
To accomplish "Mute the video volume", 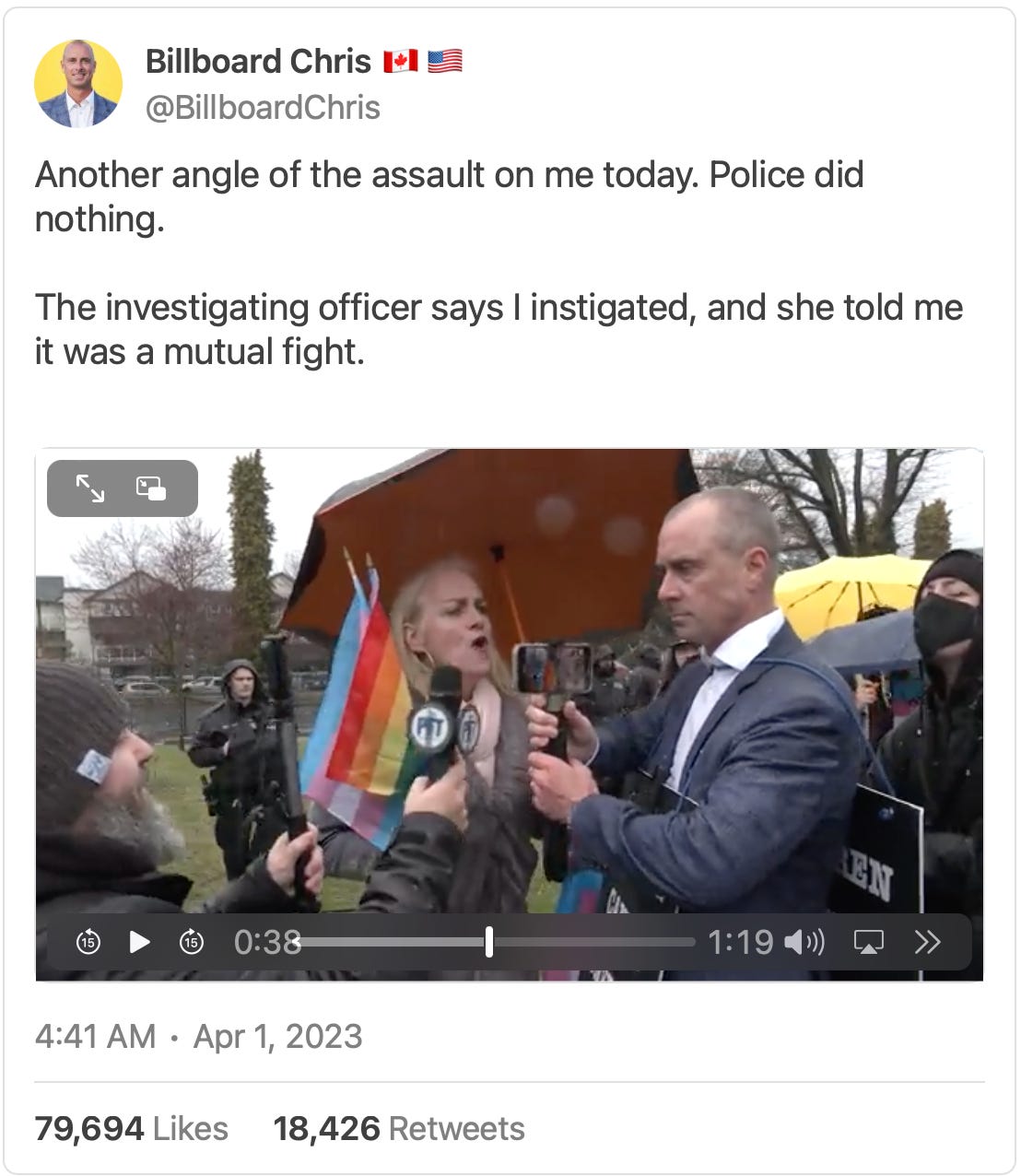I will point(804,942).
